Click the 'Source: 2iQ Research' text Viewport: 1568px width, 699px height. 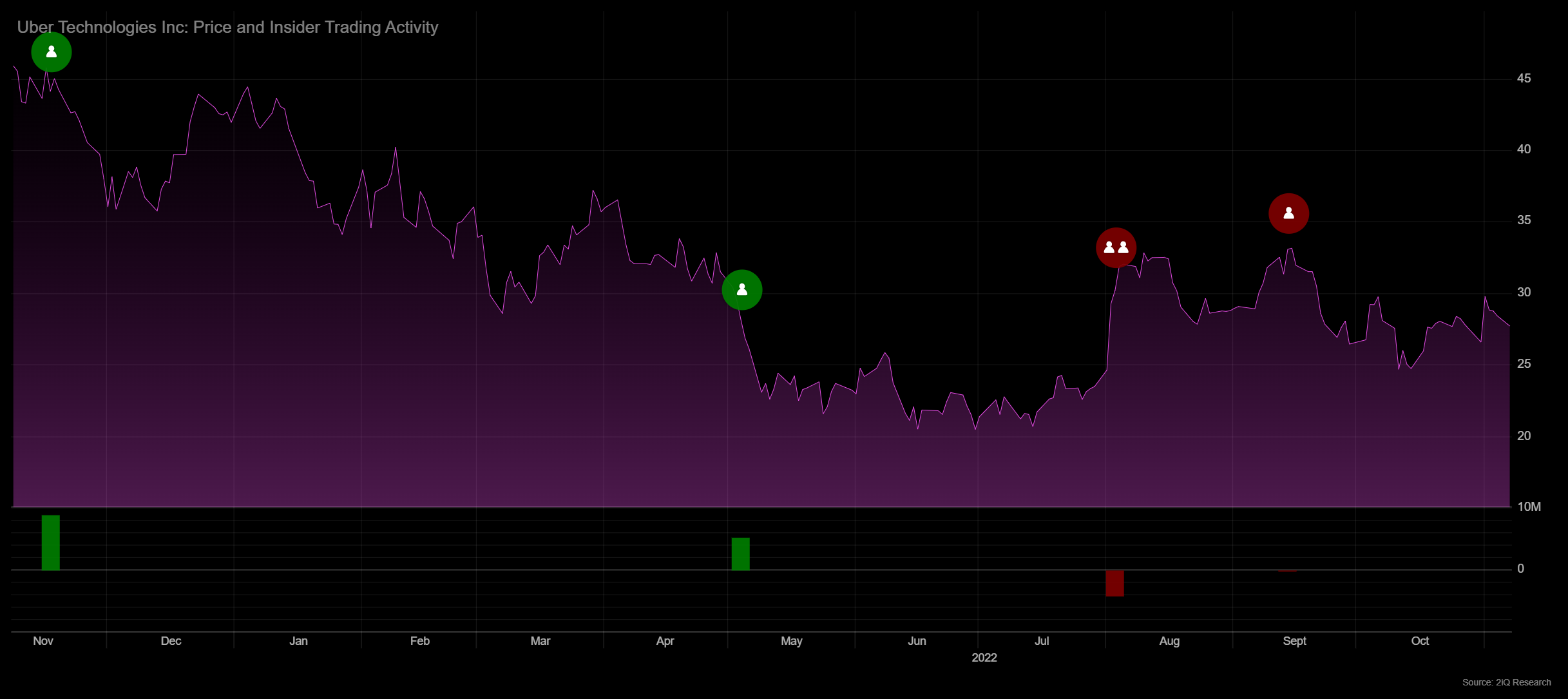point(1506,682)
